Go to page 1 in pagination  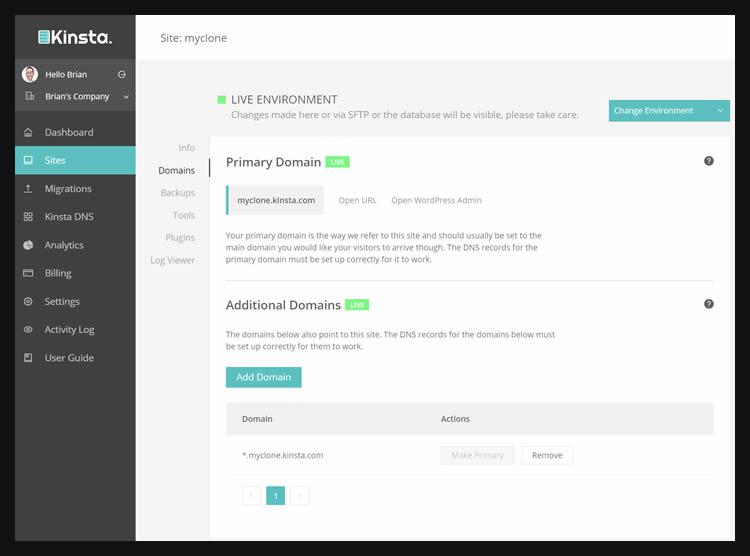pyautogui.click(x=275, y=495)
